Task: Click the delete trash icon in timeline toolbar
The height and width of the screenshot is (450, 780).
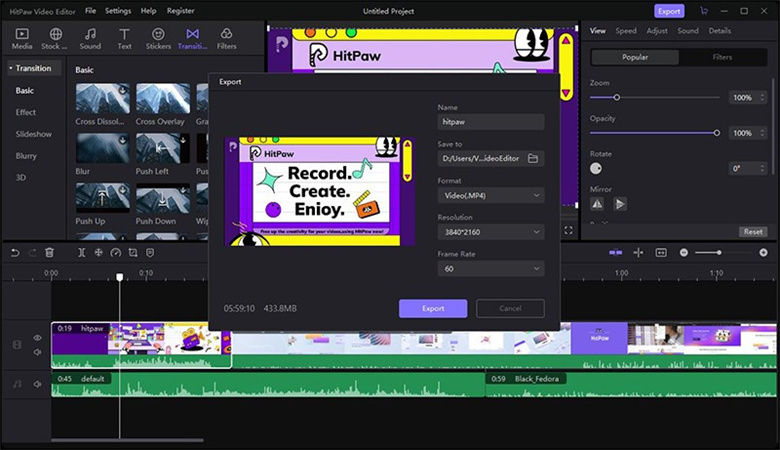Action: pyautogui.click(x=51, y=253)
